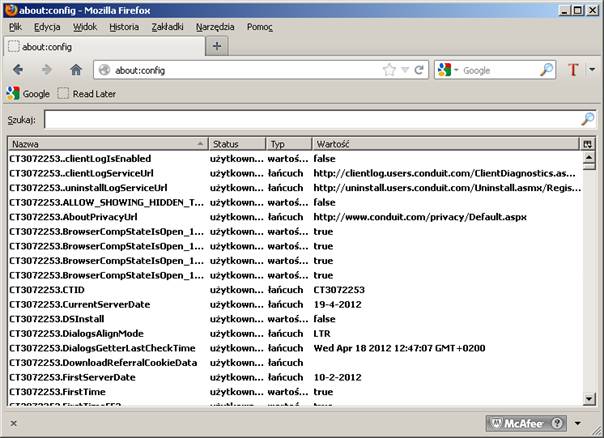
Task: Go back with the back arrow
Action: 18,70
